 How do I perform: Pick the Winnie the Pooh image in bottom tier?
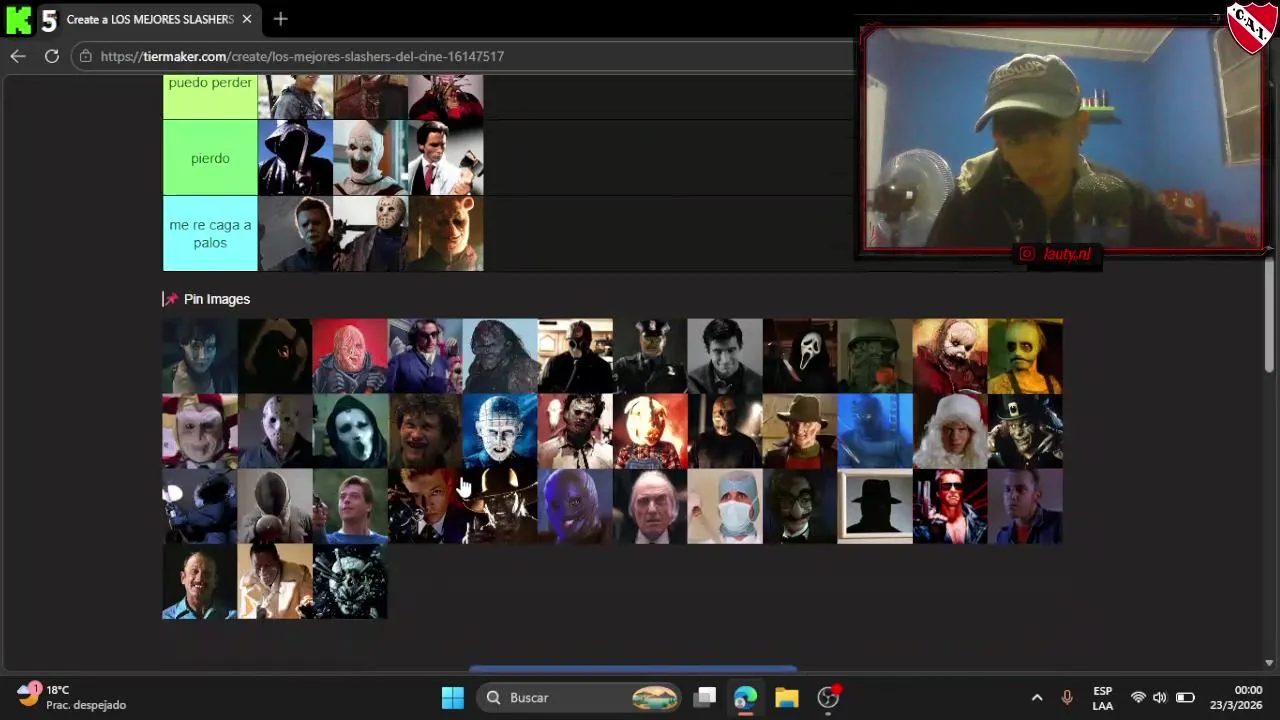tap(446, 234)
